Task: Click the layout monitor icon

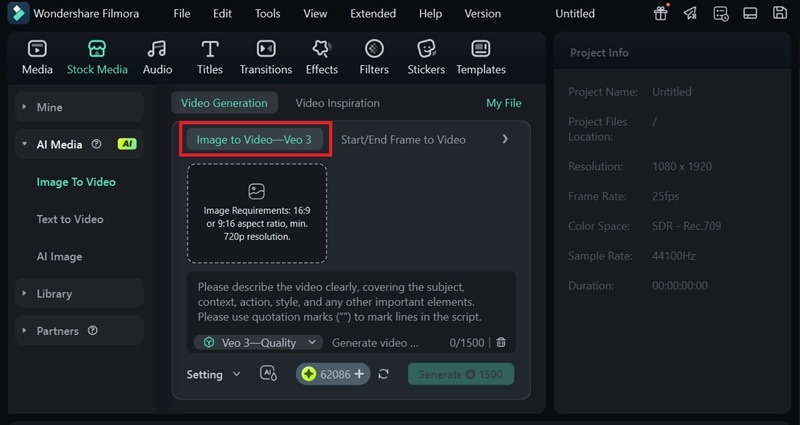Action: [750, 13]
